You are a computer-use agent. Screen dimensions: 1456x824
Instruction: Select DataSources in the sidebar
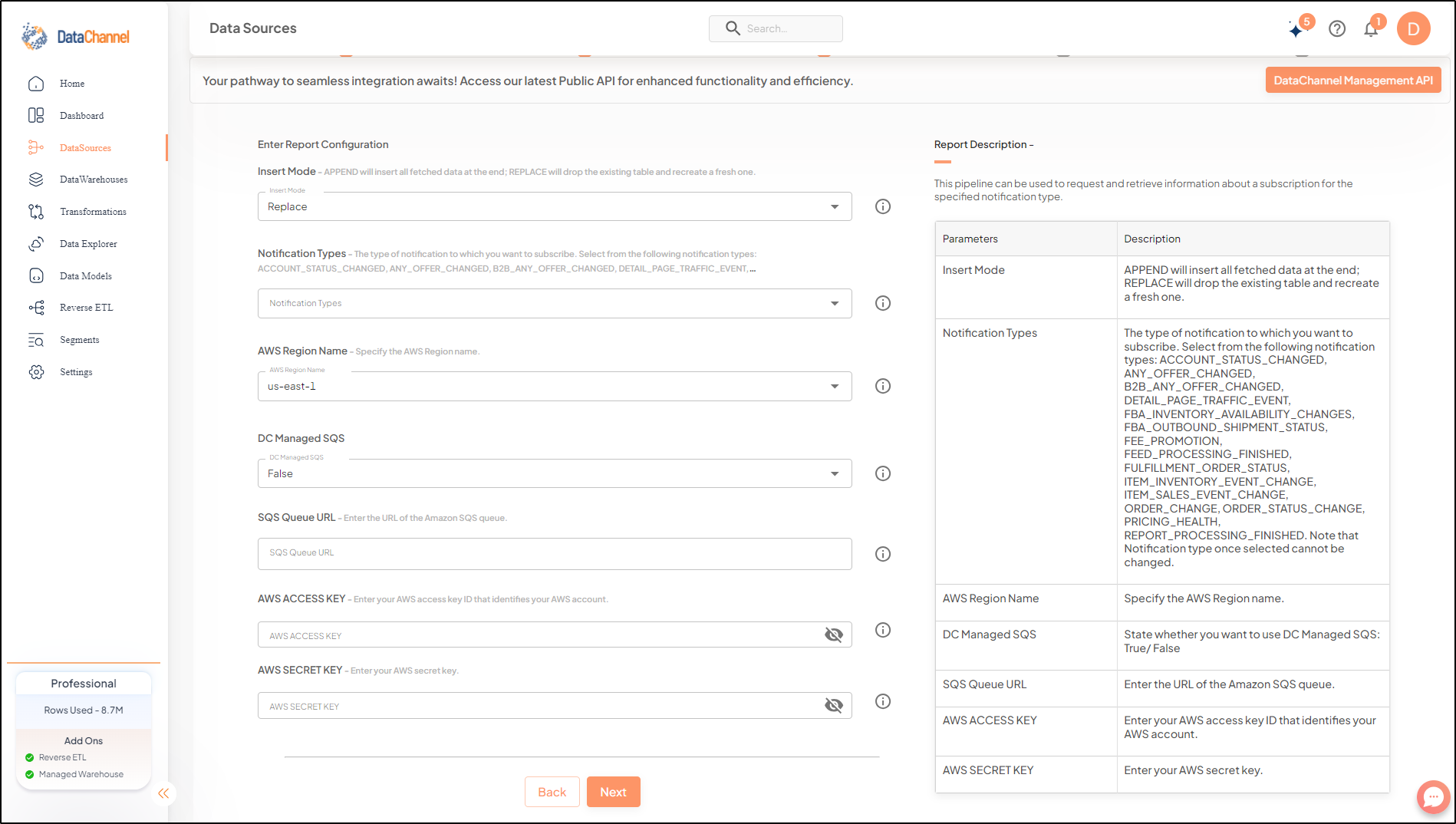pos(85,148)
